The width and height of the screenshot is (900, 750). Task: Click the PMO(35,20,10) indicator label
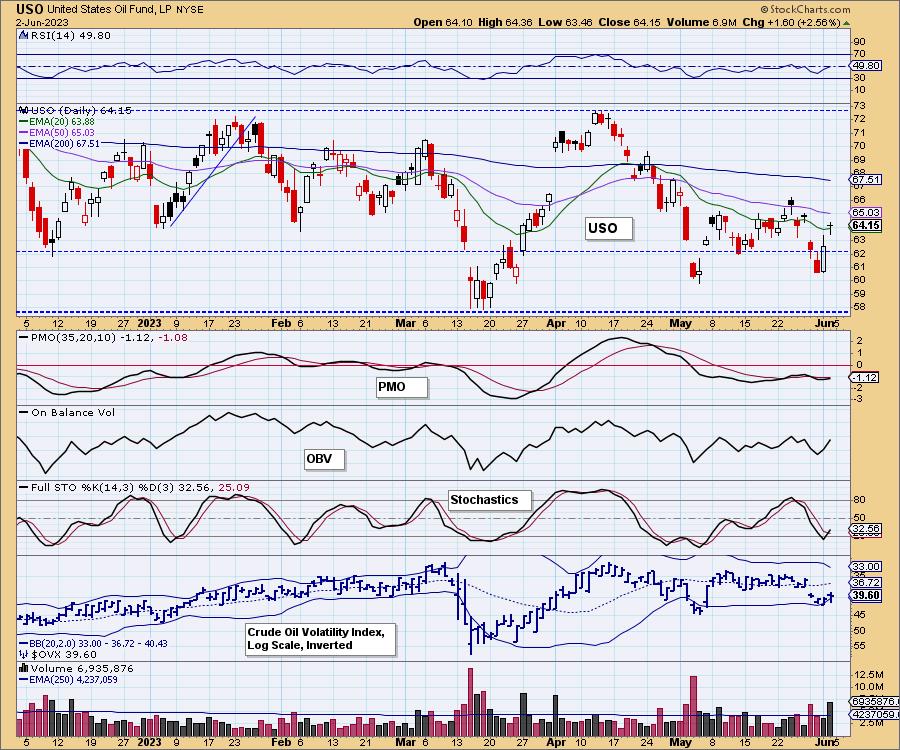[103, 337]
